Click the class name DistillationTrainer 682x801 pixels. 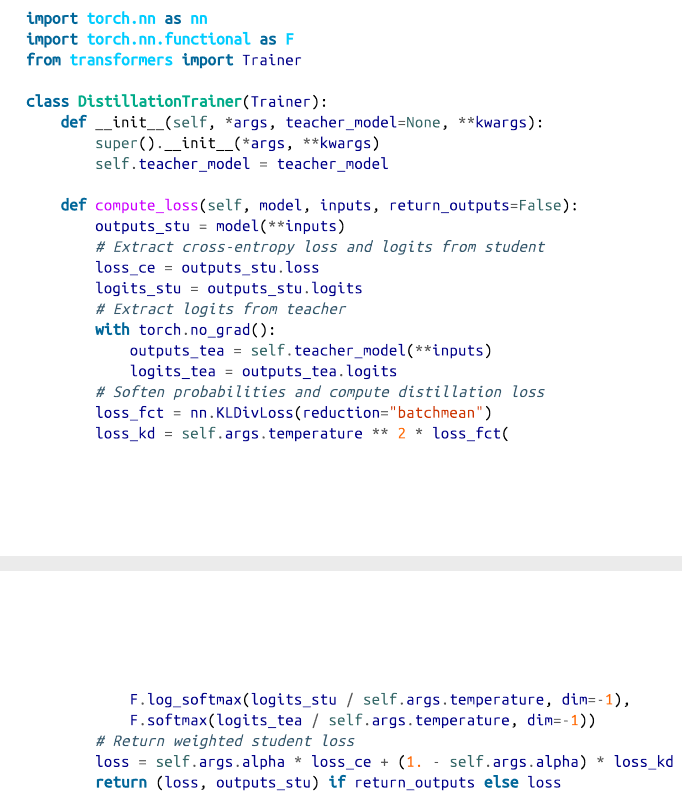click(x=159, y=102)
